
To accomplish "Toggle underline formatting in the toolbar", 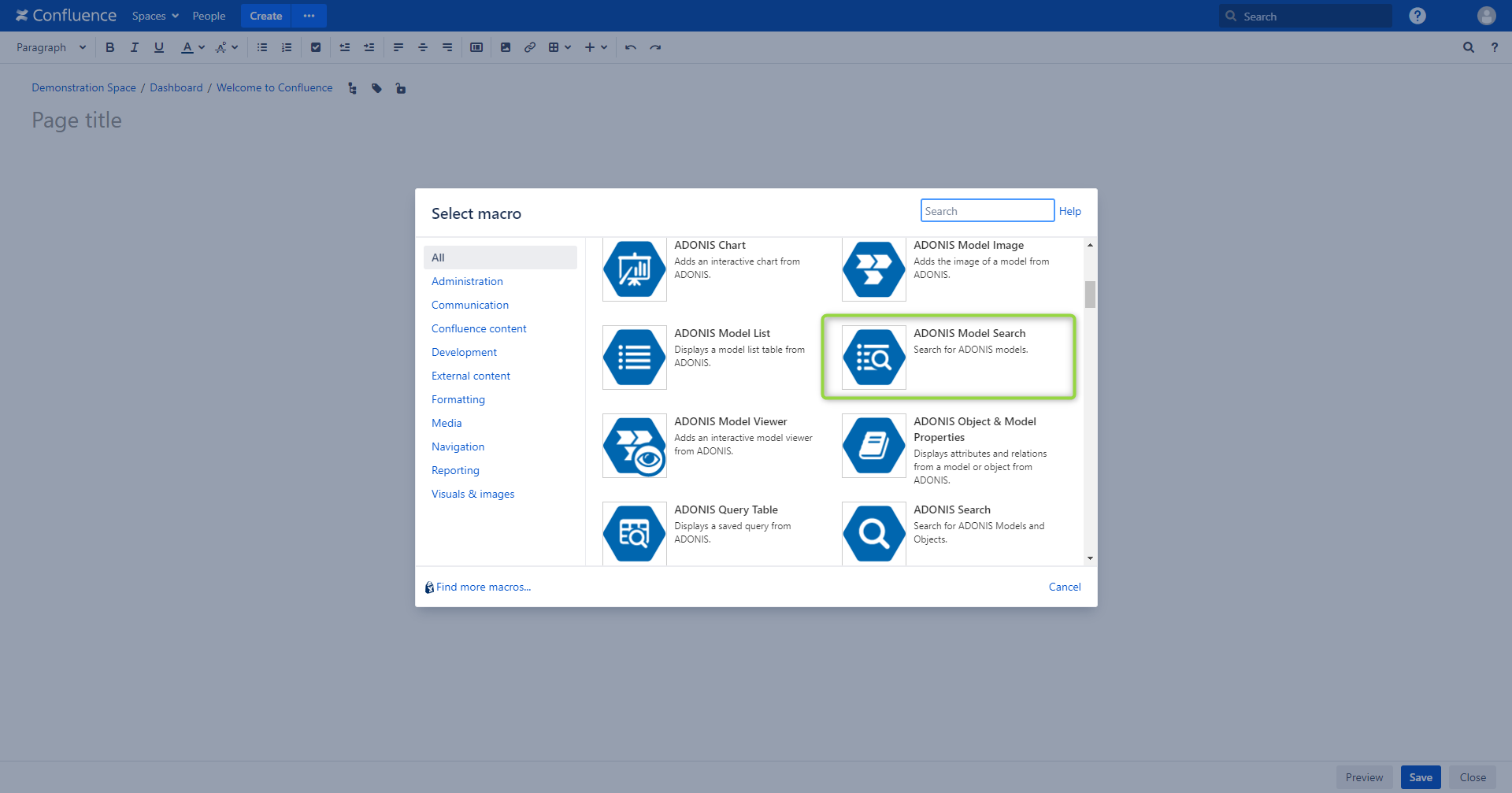I will coord(159,47).
